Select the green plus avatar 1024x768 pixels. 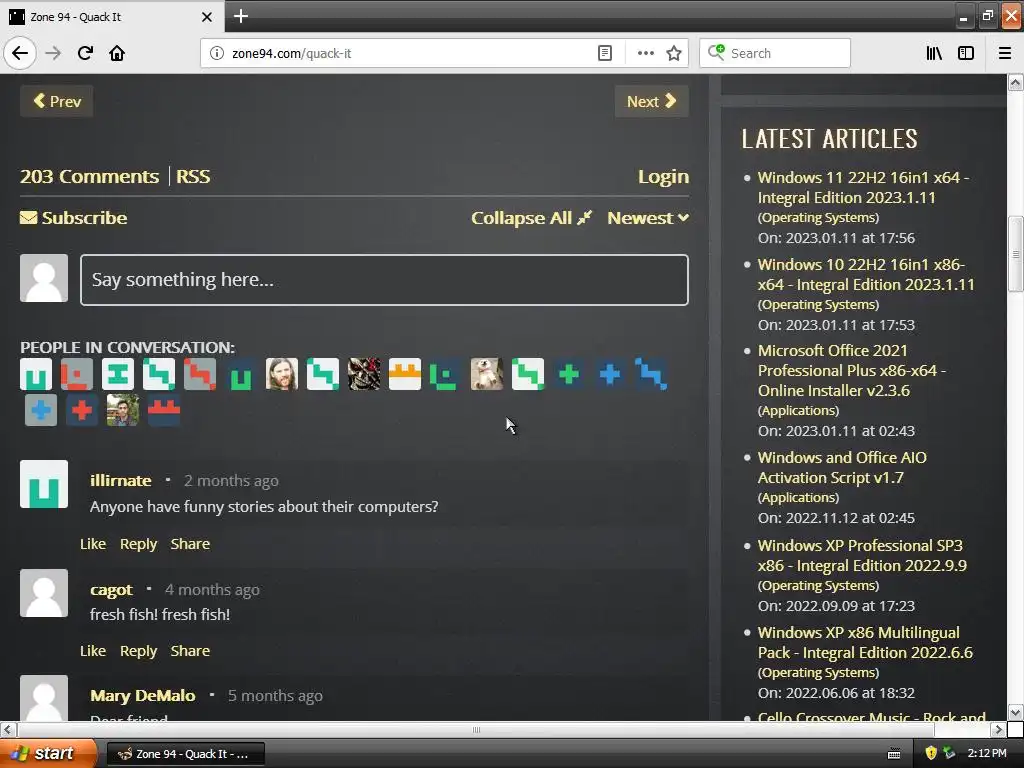(569, 374)
